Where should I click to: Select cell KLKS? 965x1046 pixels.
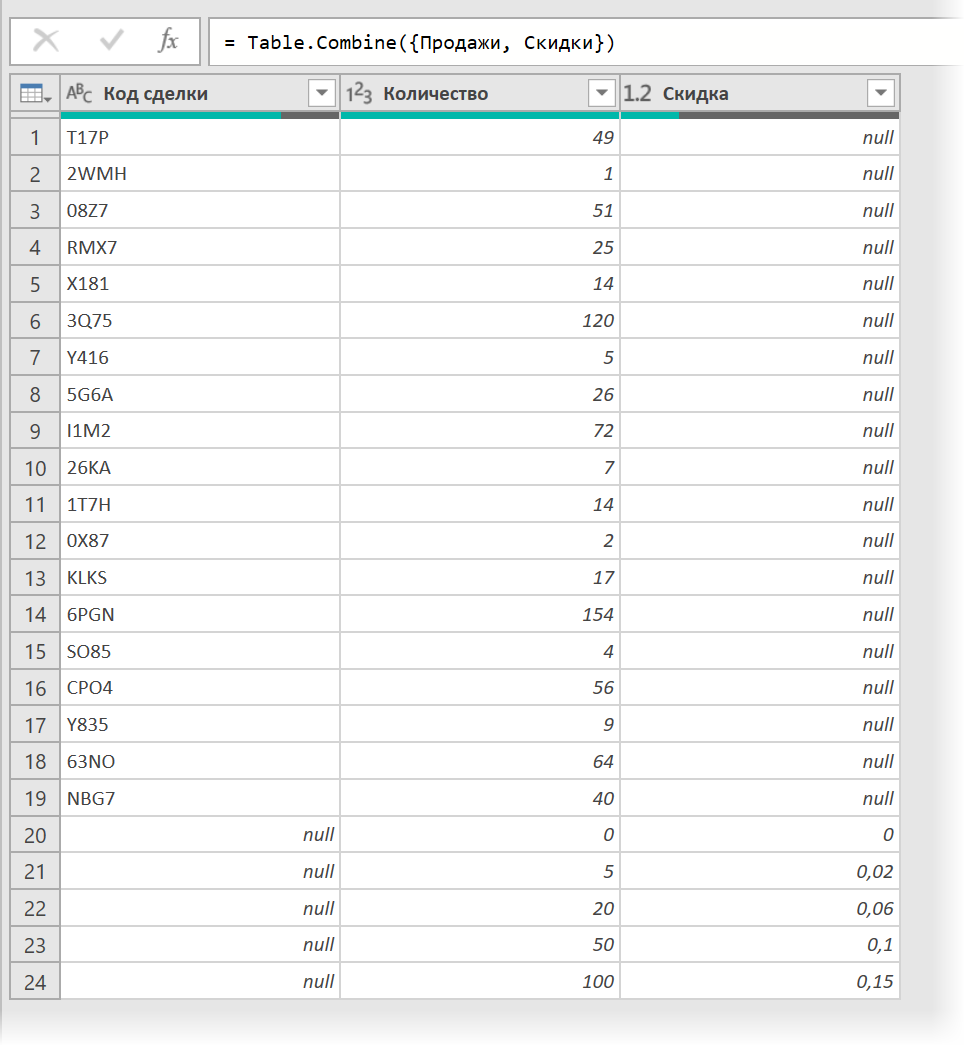pos(200,578)
